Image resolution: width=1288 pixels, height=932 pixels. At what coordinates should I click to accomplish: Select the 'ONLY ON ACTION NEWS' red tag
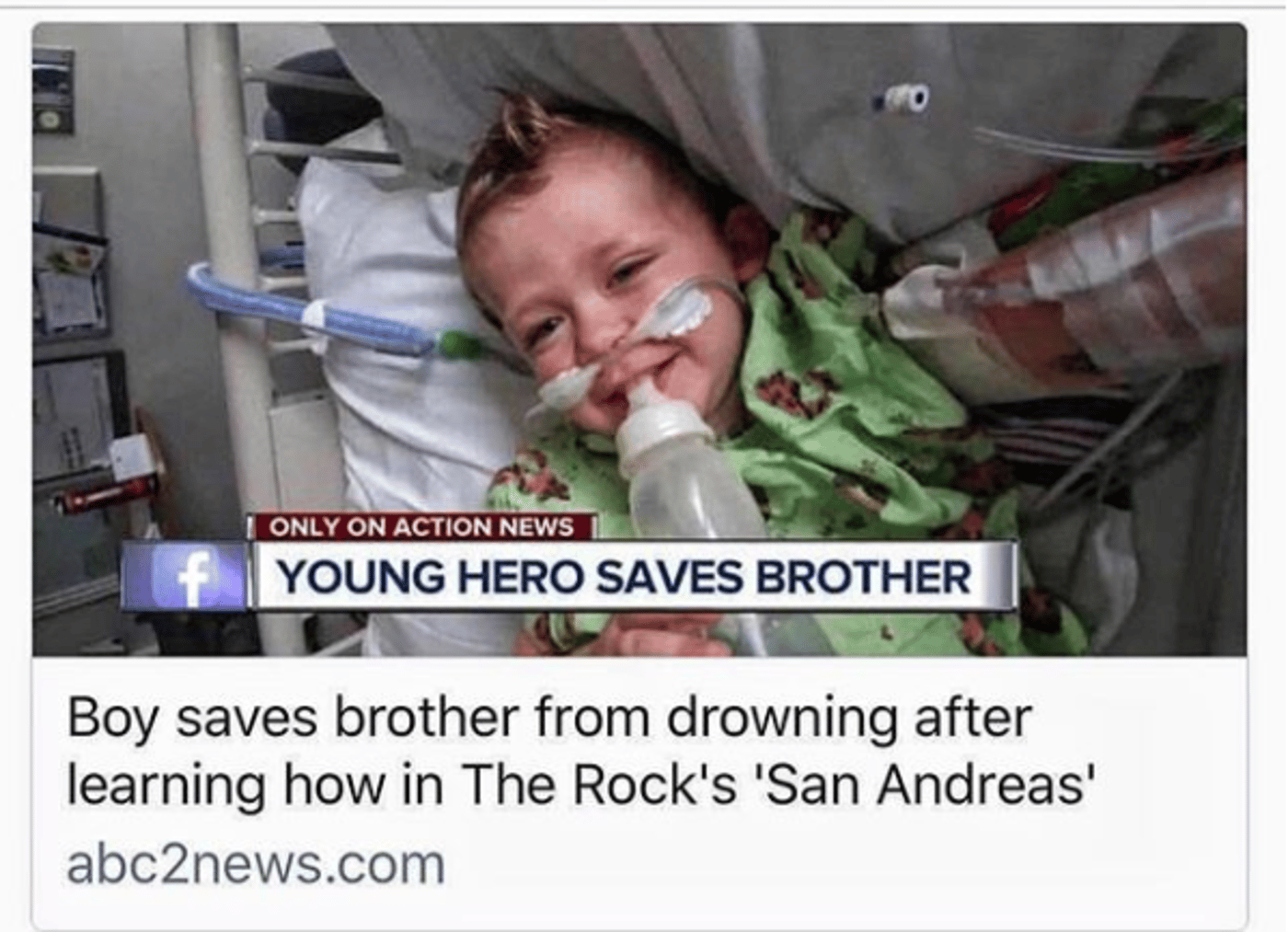click(x=422, y=526)
